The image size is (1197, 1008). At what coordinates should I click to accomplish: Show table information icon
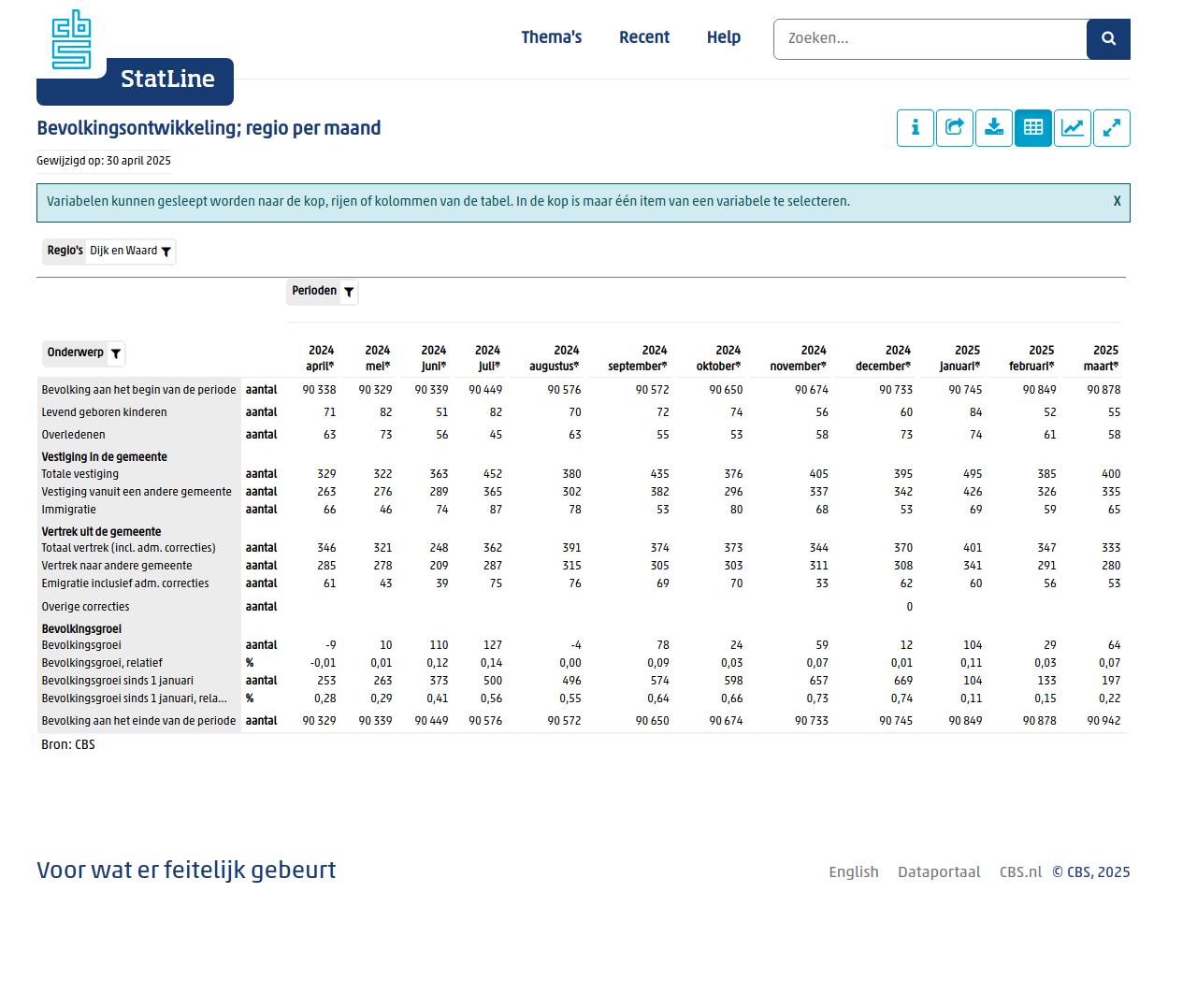point(916,128)
